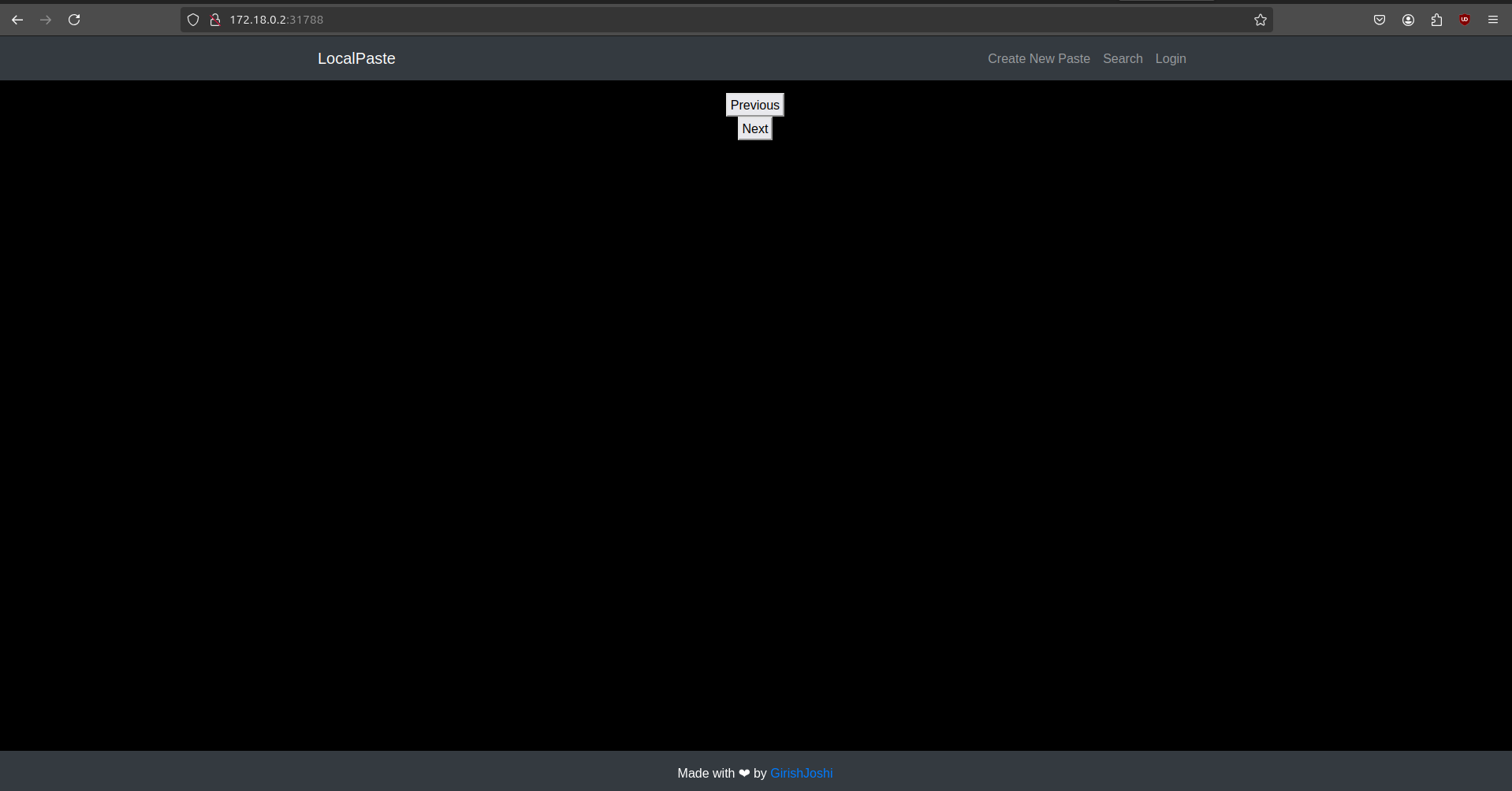This screenshot has height=791, width=1512.
Task: Click the browser forward arrow
Action: pos(46,20)
